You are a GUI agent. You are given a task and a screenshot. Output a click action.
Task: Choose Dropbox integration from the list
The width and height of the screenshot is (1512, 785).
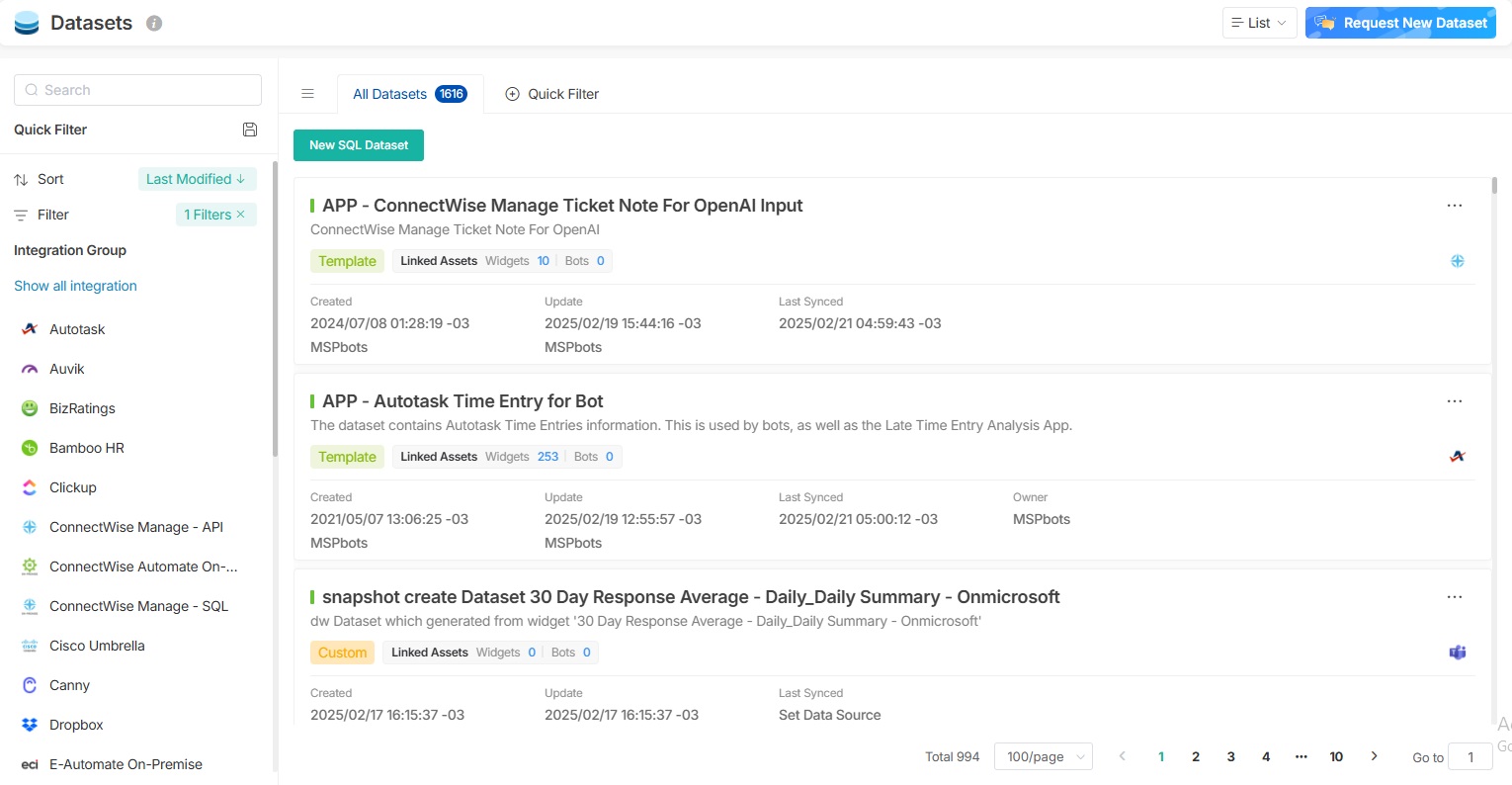pyautogui.click(x=76, y=725)
